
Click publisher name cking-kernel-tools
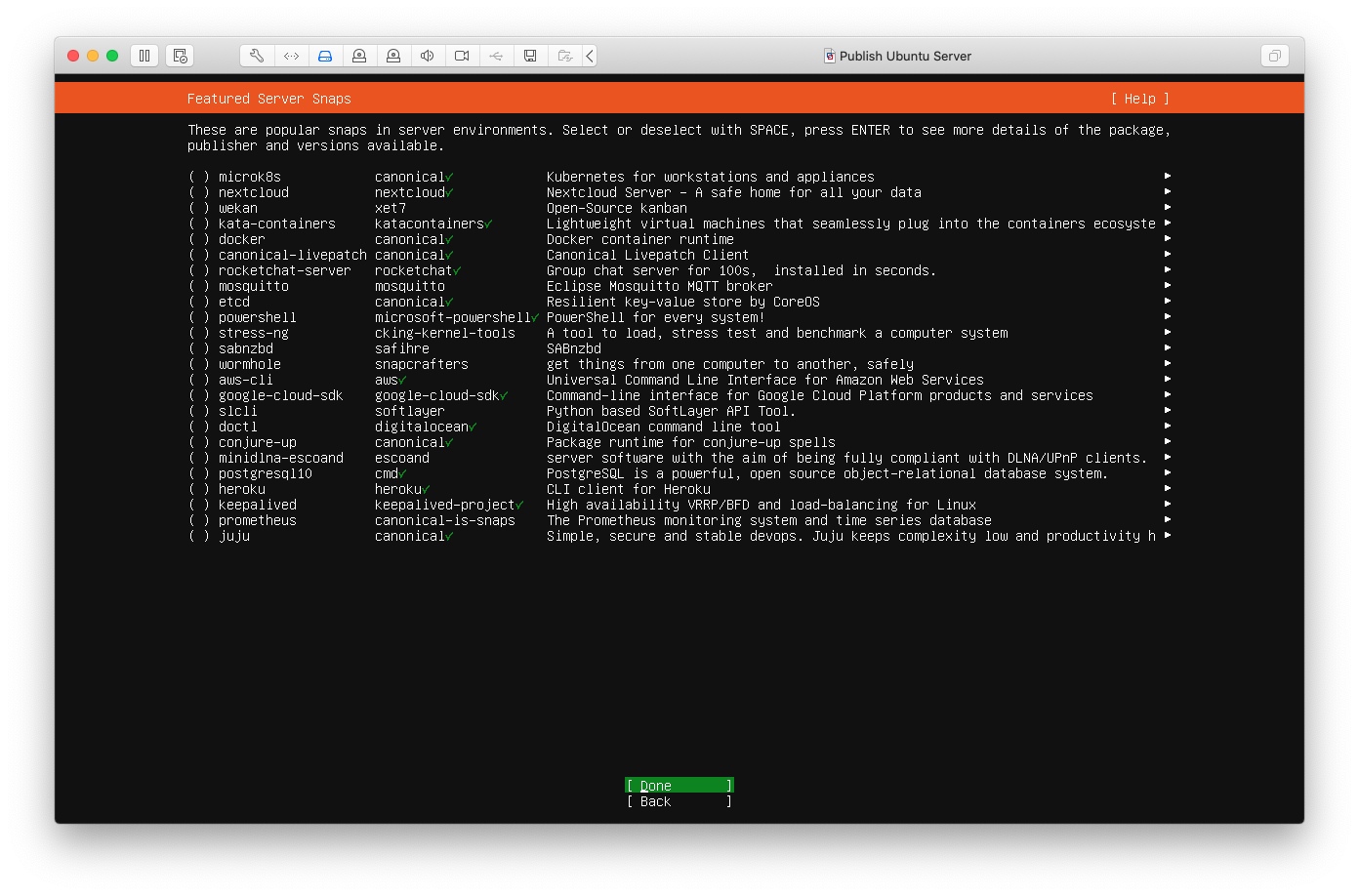445,333
